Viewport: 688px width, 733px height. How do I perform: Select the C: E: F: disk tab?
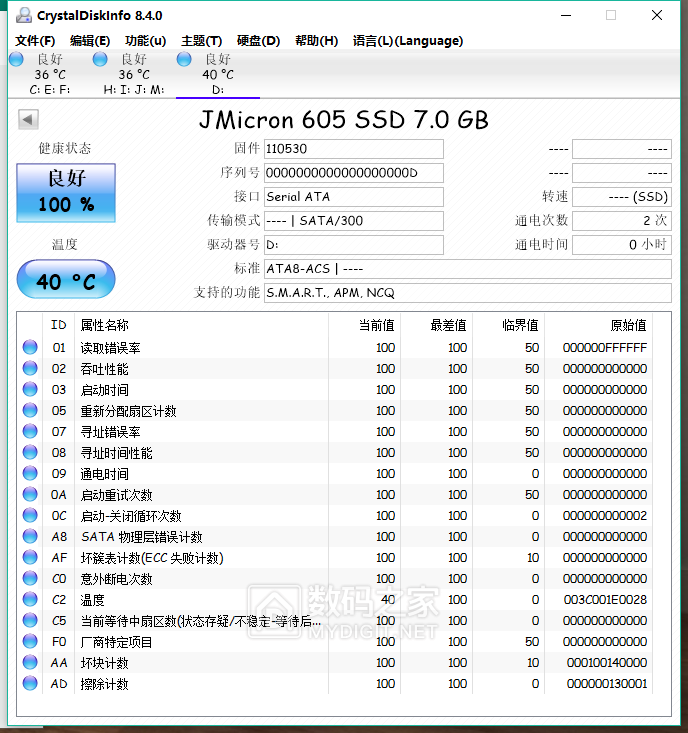click(50, 74)
